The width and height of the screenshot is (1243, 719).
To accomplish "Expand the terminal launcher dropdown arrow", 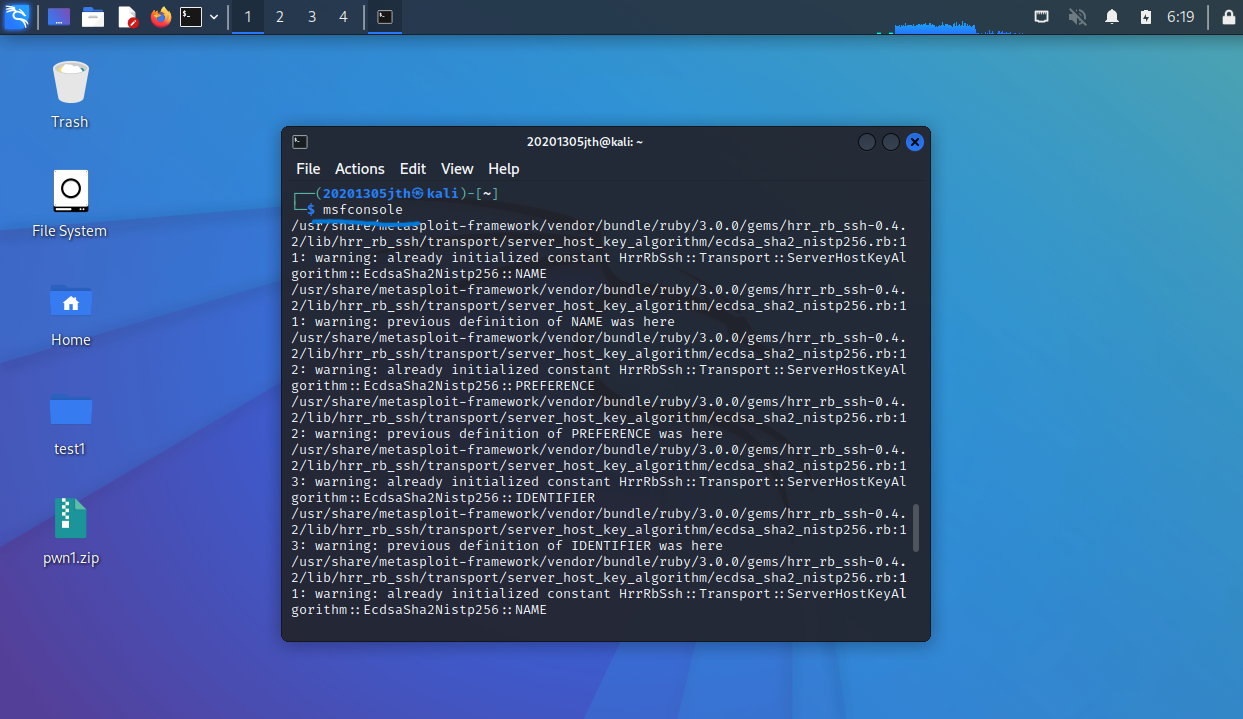I will click(214, 17).
